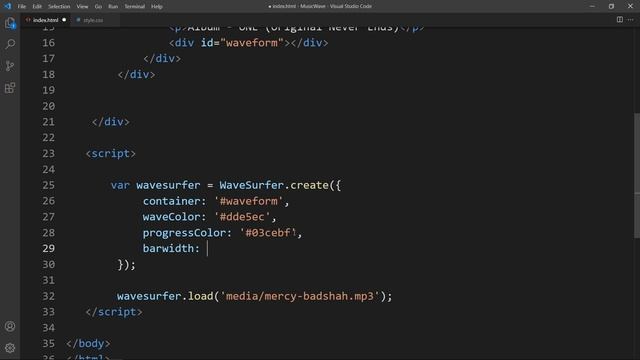
Task: Click the 'media/mercy-badshah.mp3' string
Action: 300,296
